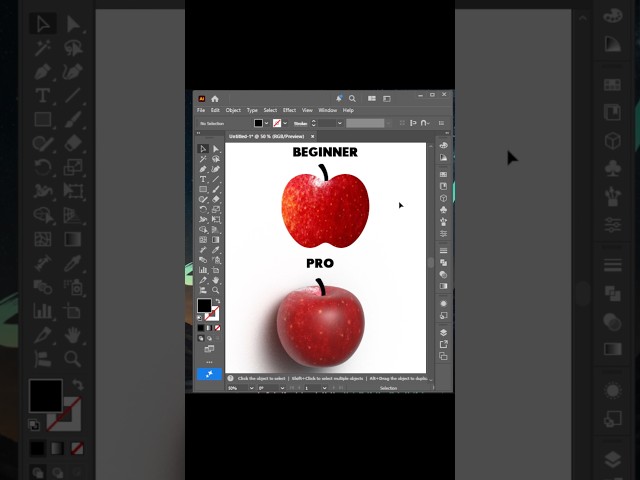Select the Column Graph tool
The width and height of the screenshot is (640, 480).
tap(203, 270)
